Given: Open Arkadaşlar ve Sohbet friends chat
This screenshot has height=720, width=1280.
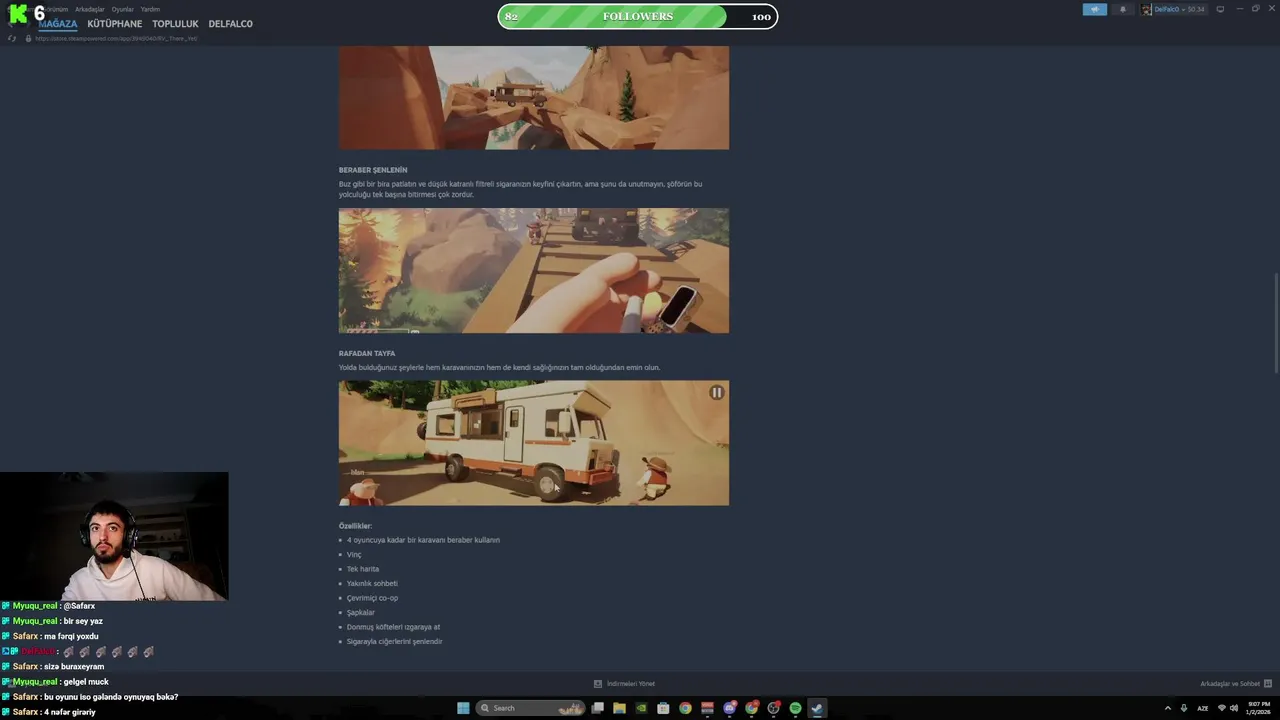Looking at the screenshot, I should click(x=1230, y=684).
